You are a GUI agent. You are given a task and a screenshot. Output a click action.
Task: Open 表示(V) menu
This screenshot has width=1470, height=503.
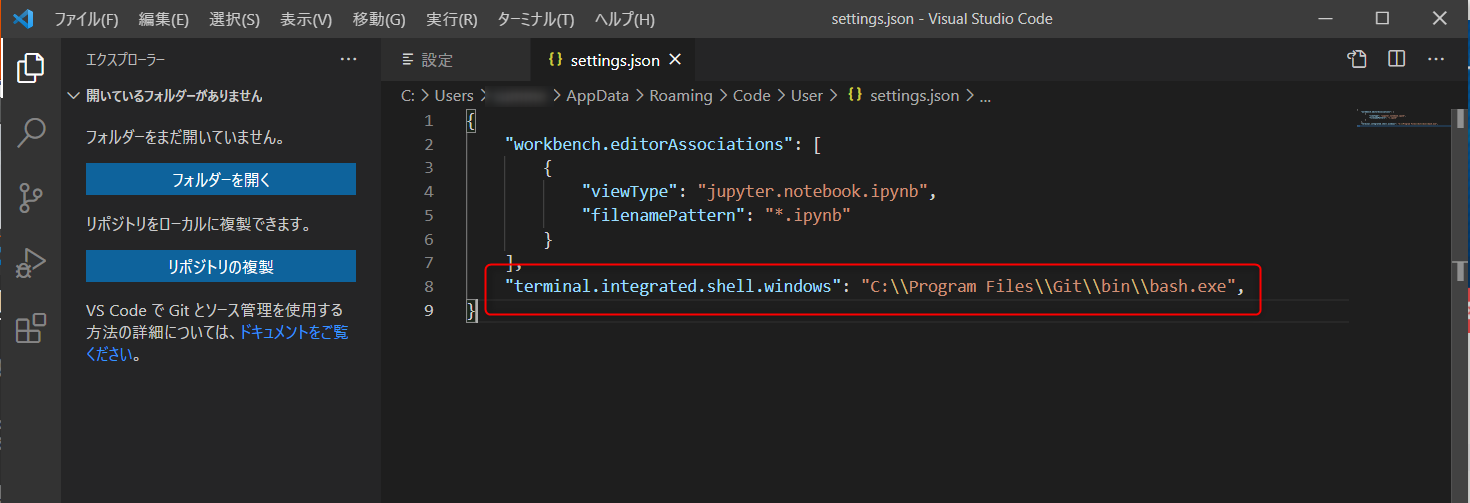(x=306, y=19)
